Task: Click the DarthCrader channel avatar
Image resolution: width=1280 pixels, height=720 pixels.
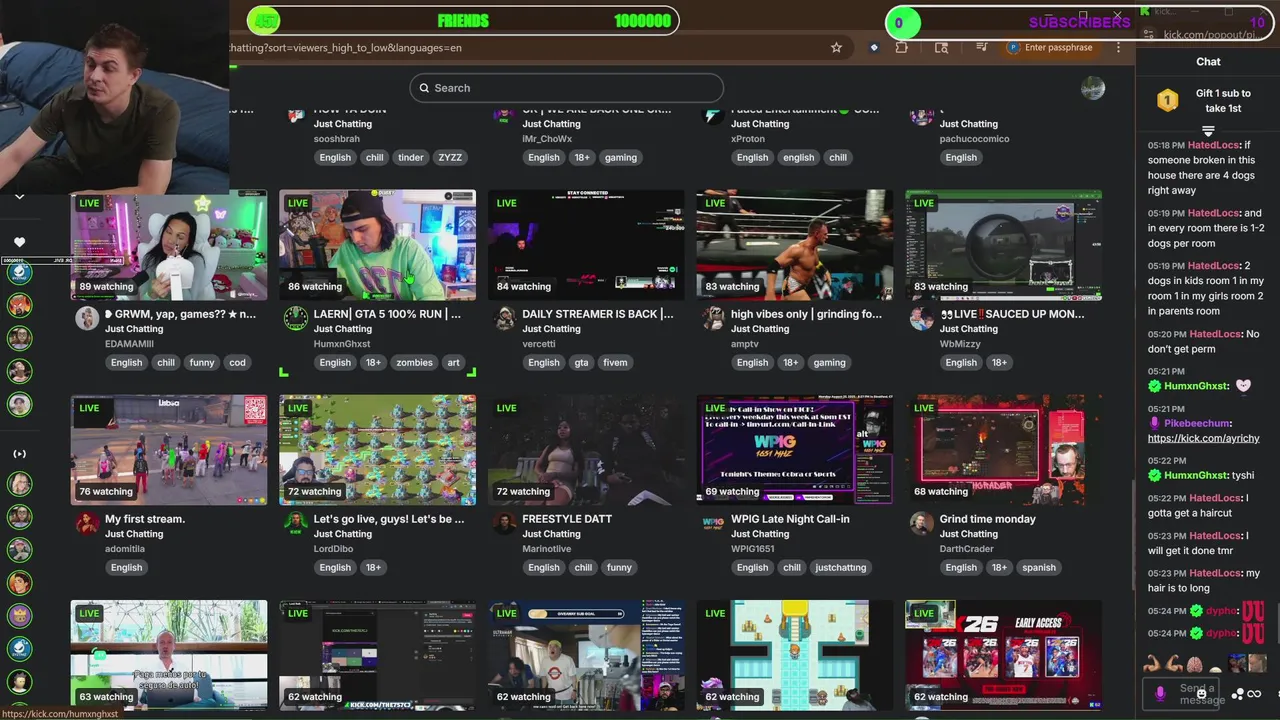Action: pos(922,523)
